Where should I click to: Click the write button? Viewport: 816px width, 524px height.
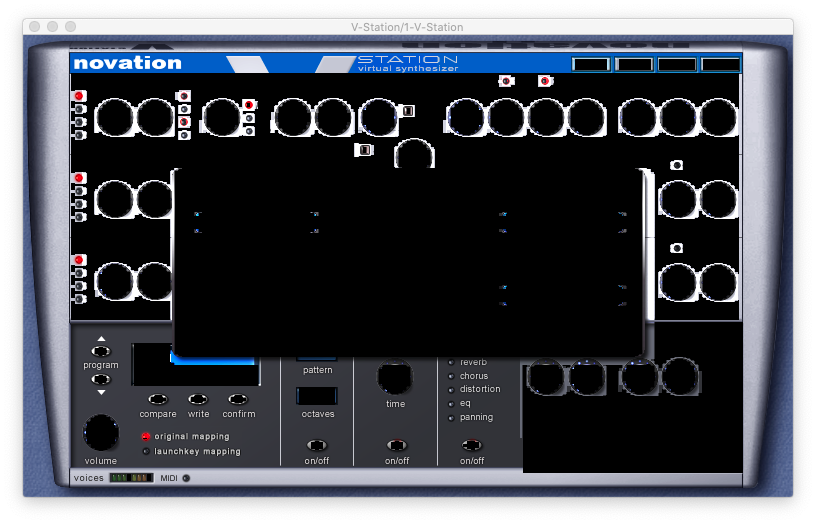pos(198,399)
